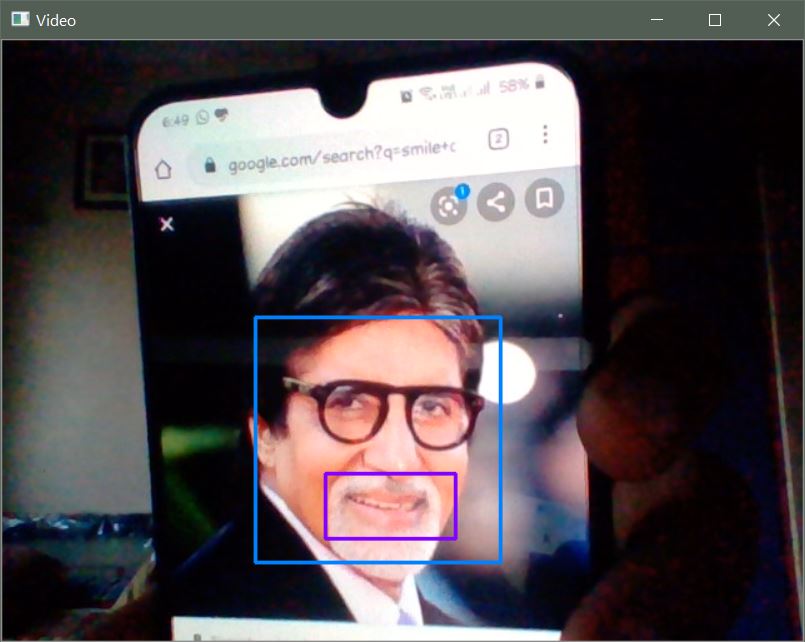Open the three-dot browser menu
Viewport: 805px width, 642px height.
(545, 134)
